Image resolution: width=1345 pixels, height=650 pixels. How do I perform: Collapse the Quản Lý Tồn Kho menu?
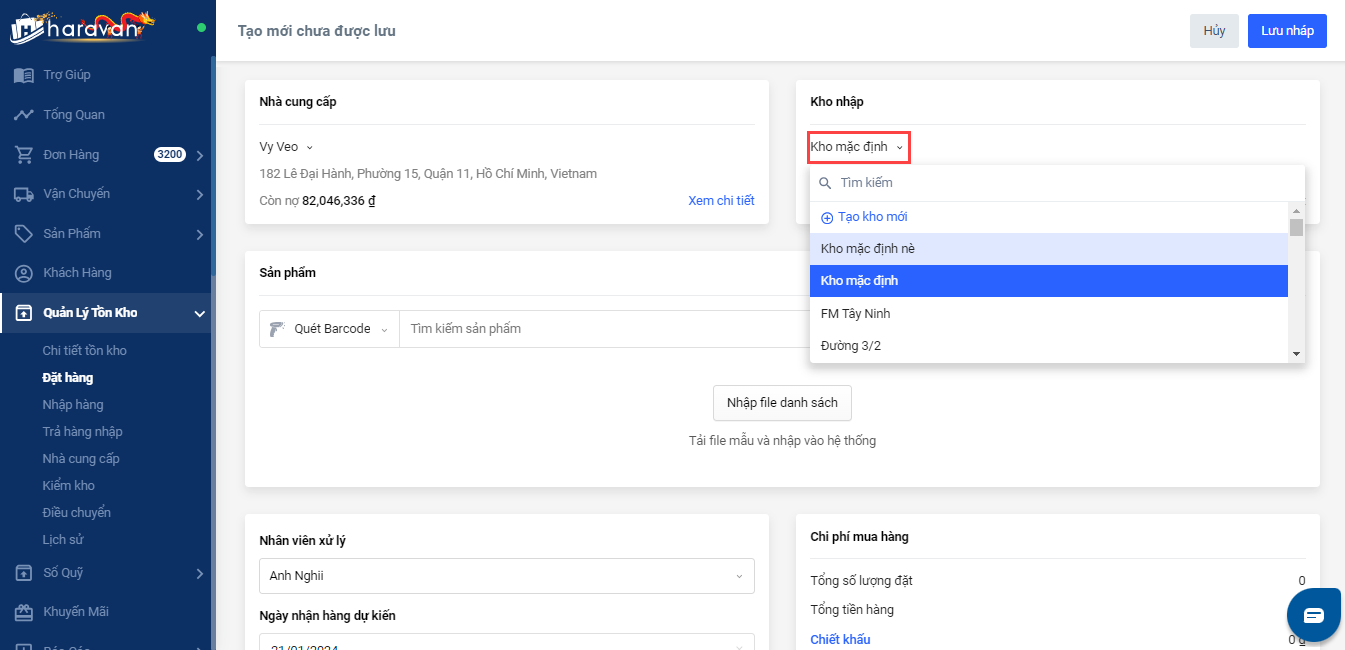point(199,314)
